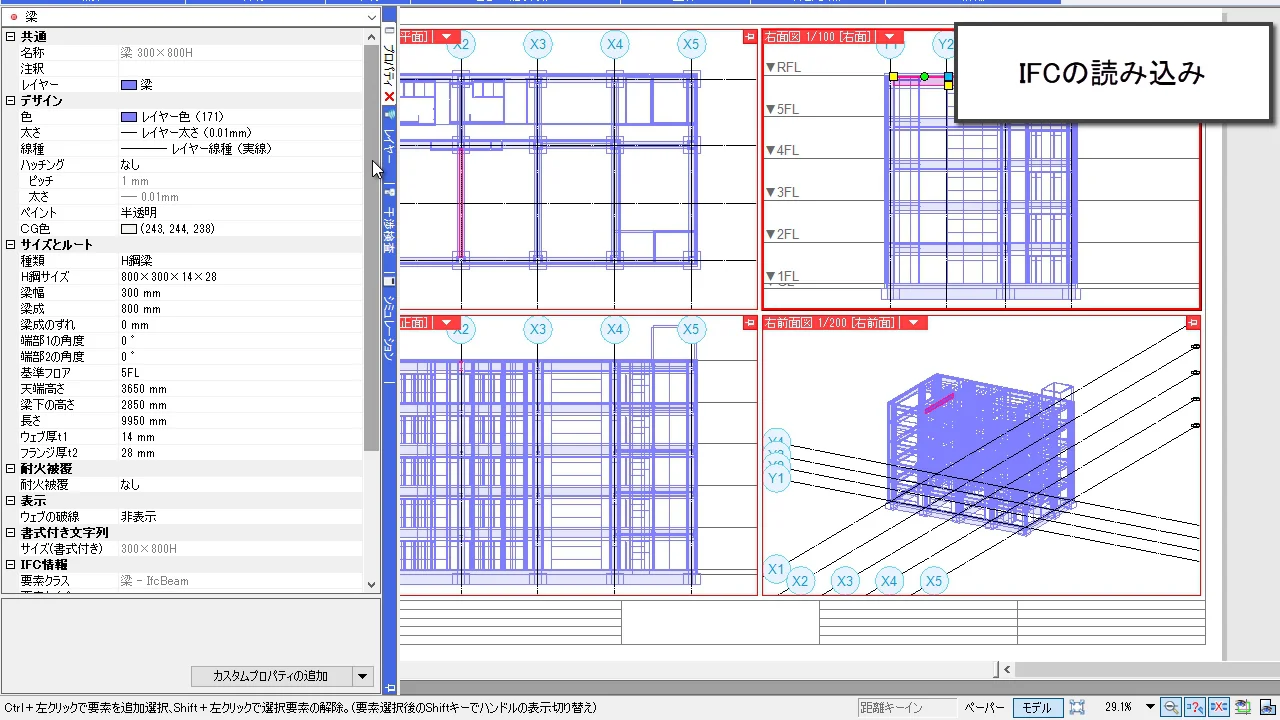Click the 要素クラス value 梁 - IfcBeam

click(x=155, y=581)
